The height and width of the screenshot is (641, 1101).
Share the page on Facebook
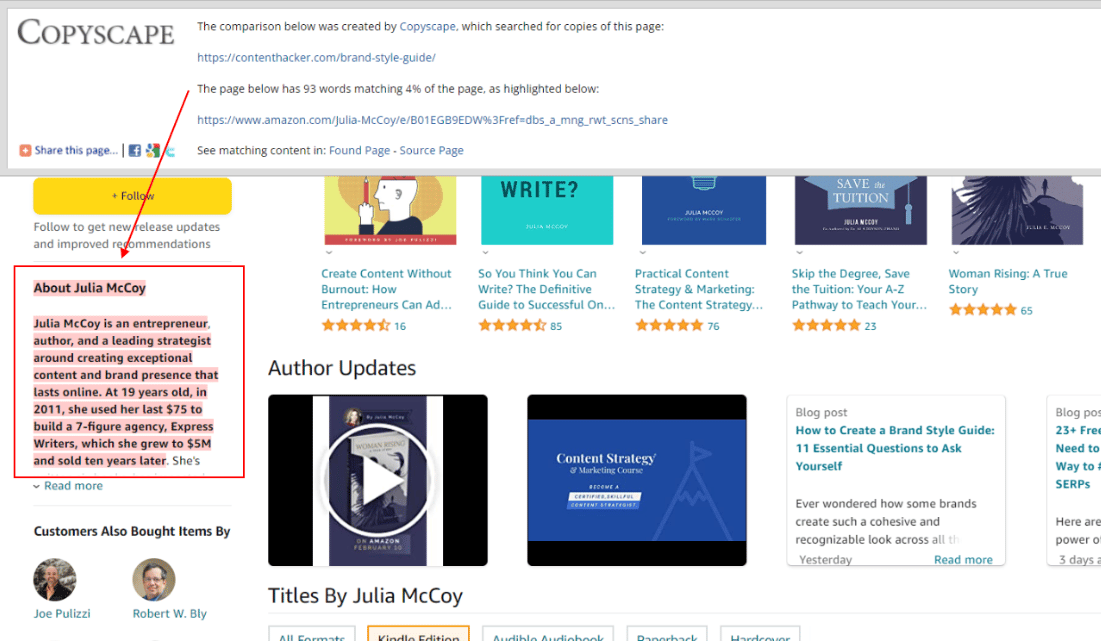135,150
